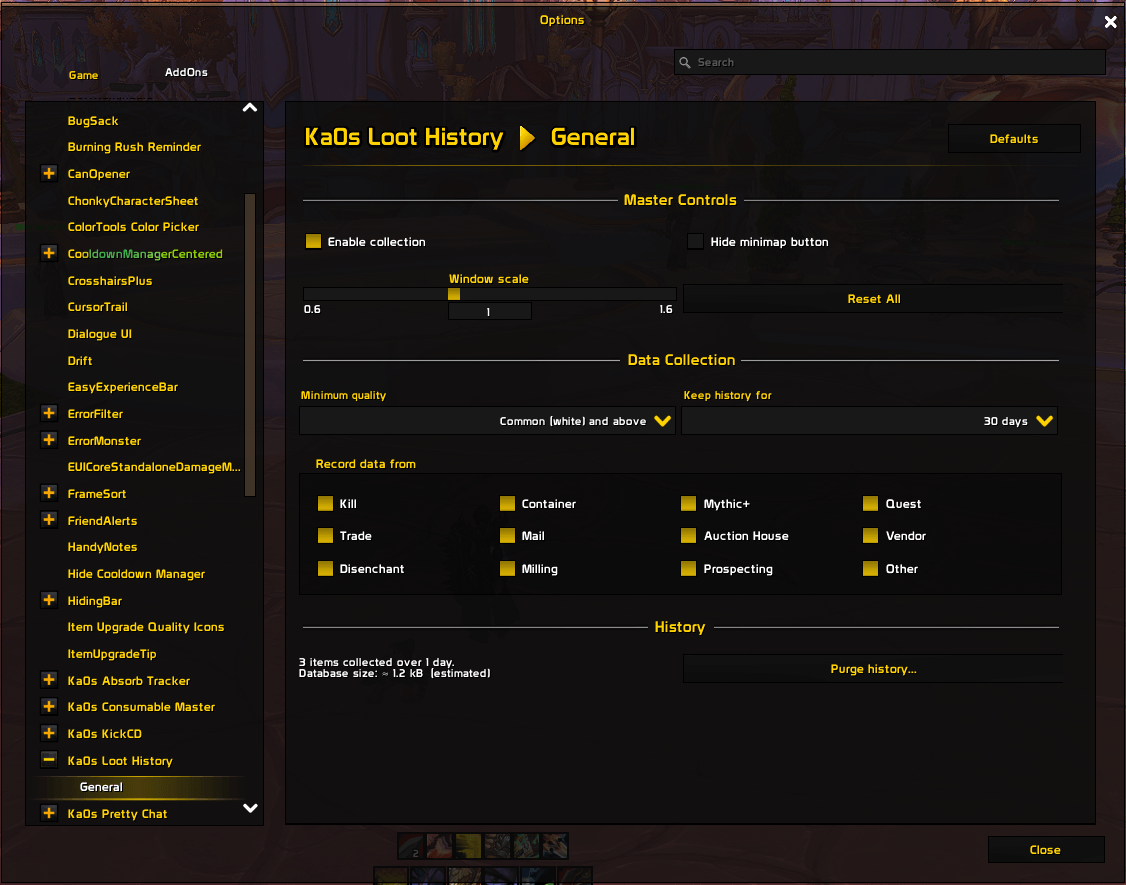Check the Hide minimap button option
The height and width of the screenshot is (885, 1126).
pyautogui.click(x=695, y=241)
